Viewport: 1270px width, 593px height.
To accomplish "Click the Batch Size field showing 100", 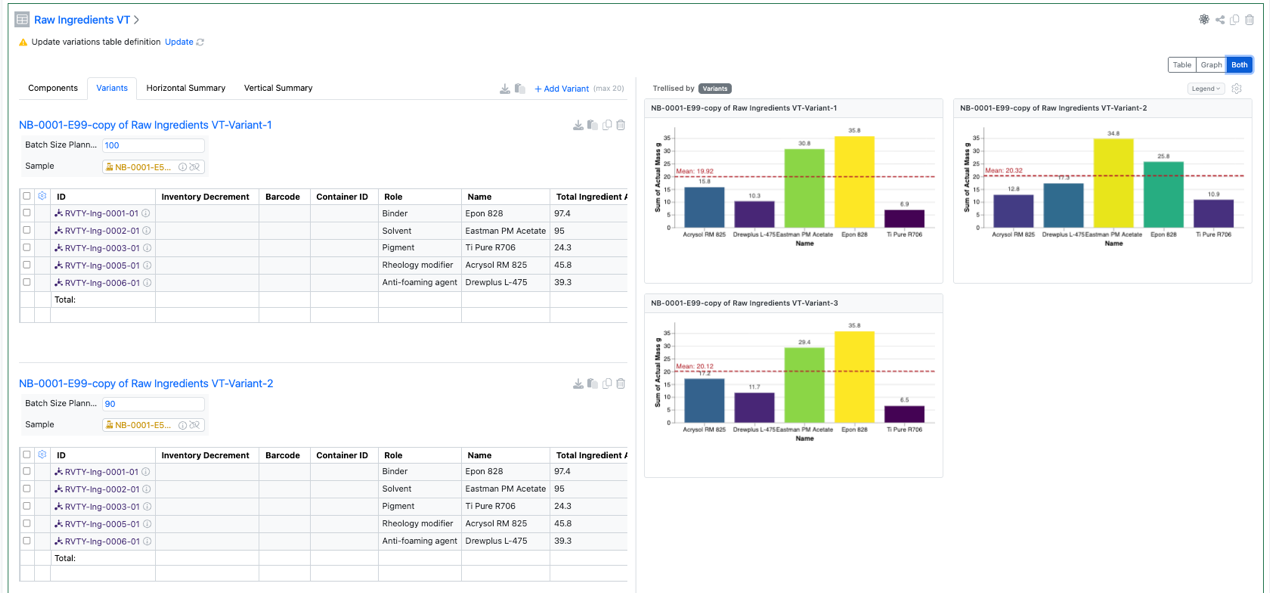I will point(153,146).
